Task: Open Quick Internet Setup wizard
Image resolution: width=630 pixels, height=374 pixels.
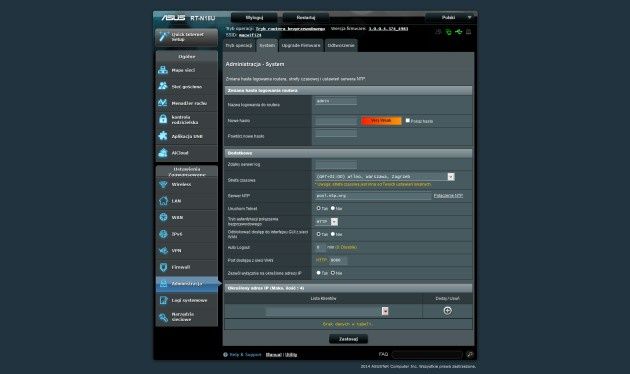Action: point(186,37)
